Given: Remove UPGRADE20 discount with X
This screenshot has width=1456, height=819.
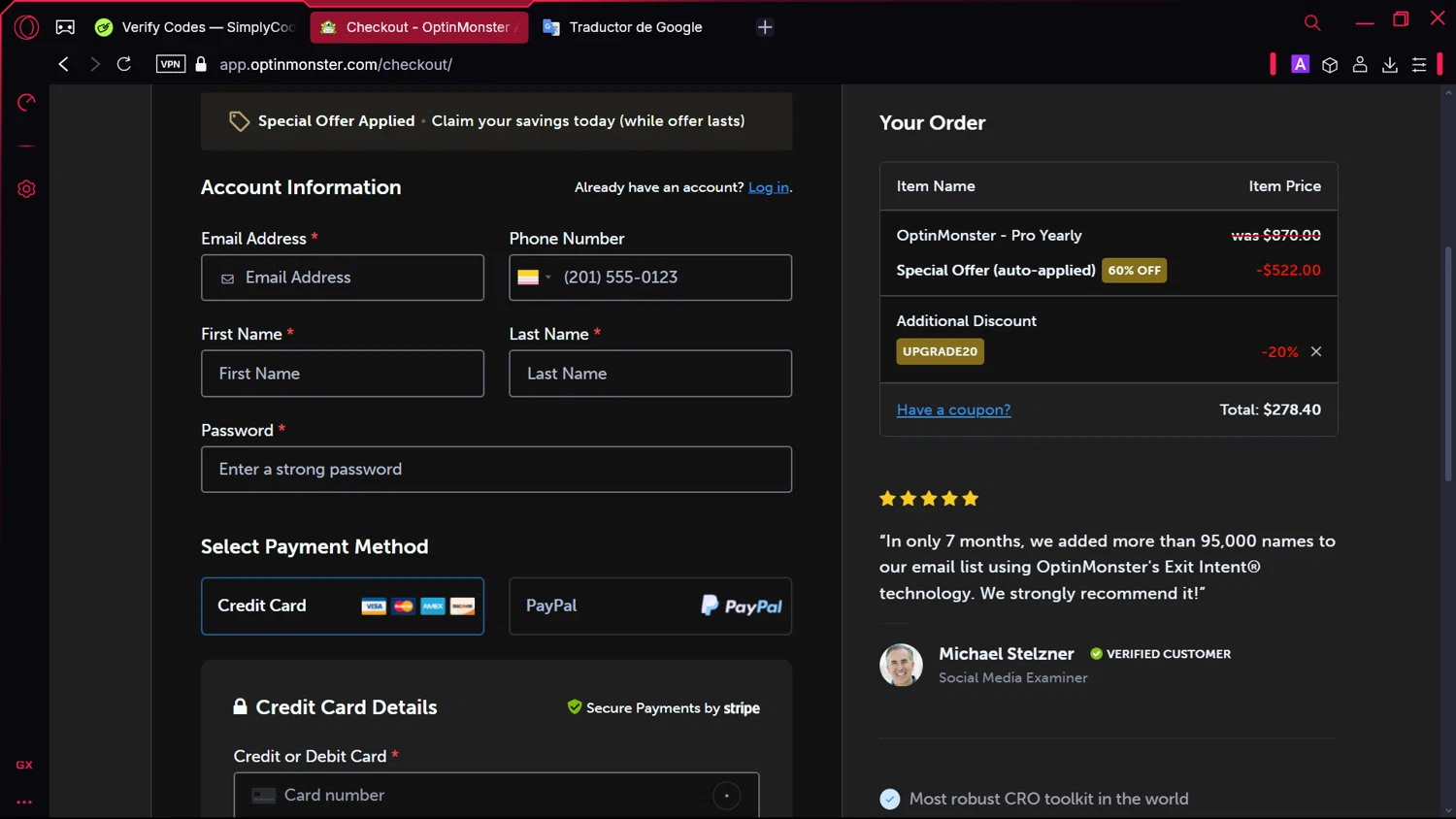Looking at the screenshot, I should (1316, 351).
